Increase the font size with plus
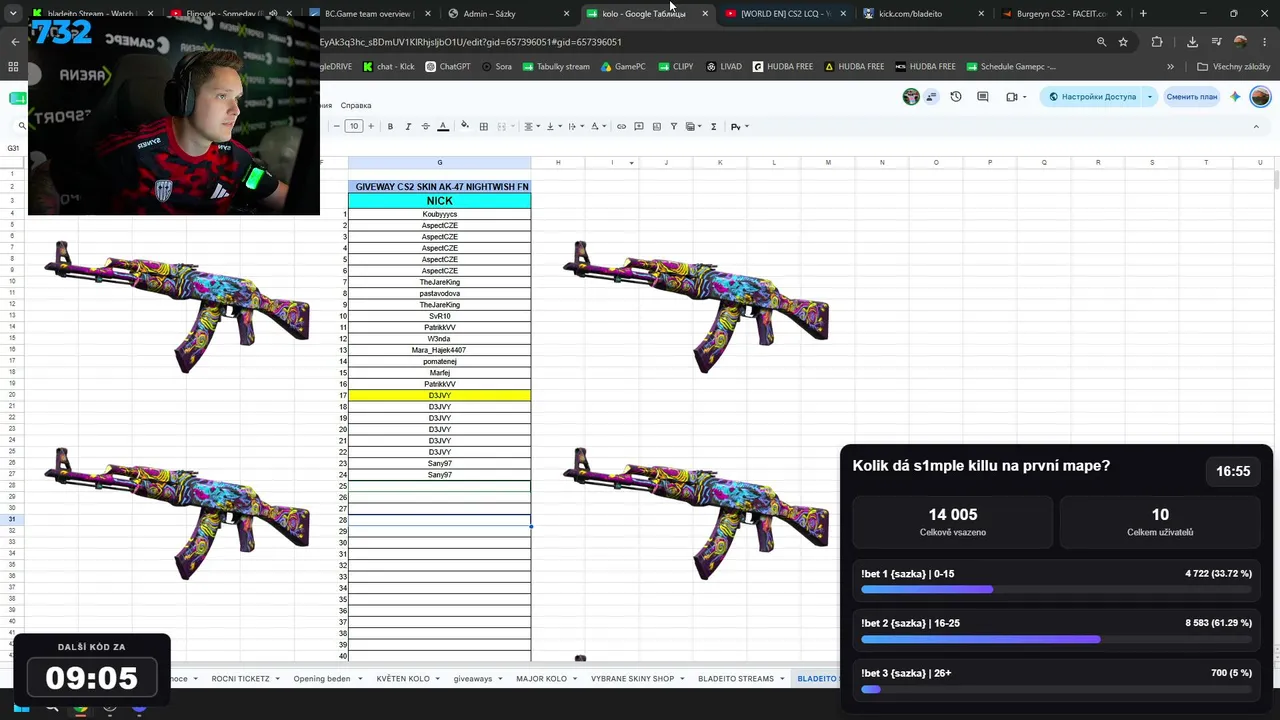The image size is (1280, 720). [x=371, y=126]
